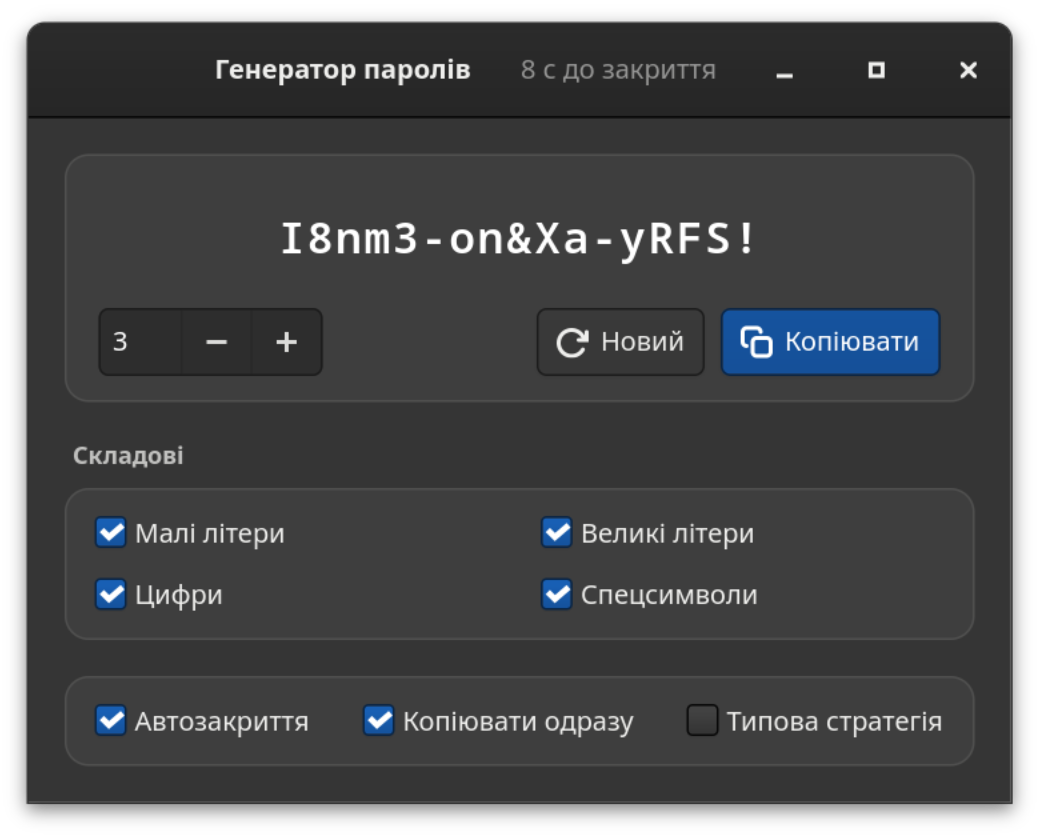Minimize the Генератор паролів window
This screenshot has height=836, width=1038.
pyautogui.click(x=784, y=70)
